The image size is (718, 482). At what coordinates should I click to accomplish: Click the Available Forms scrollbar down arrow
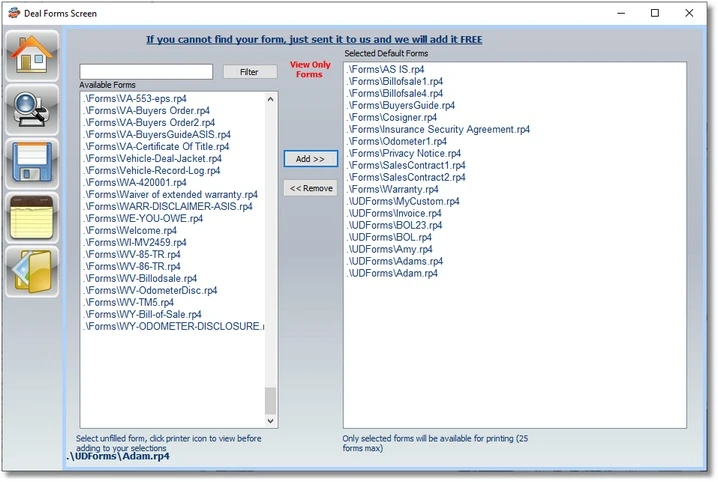tap(270, 421)
